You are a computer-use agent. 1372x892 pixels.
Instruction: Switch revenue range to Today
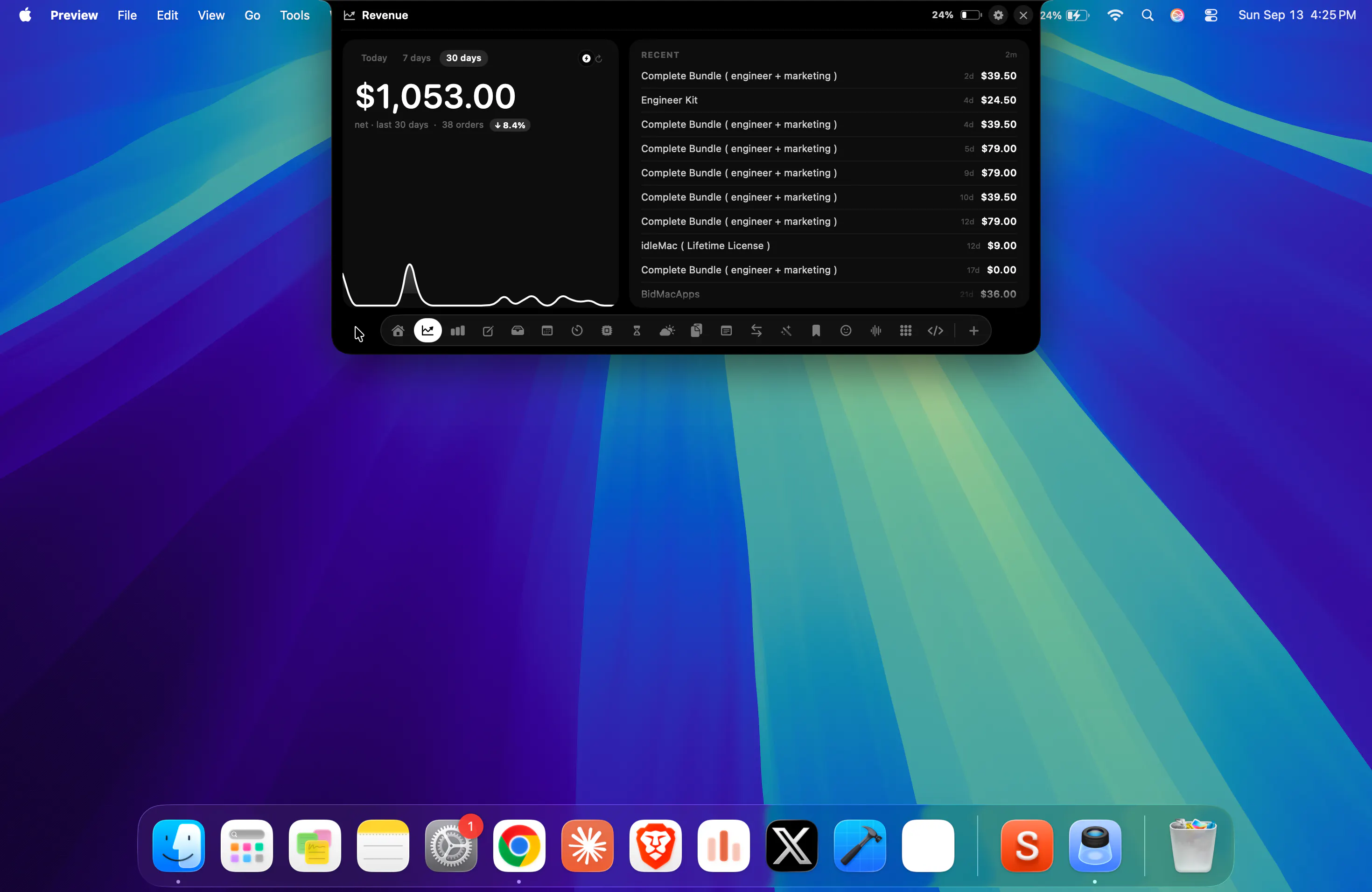373,58
